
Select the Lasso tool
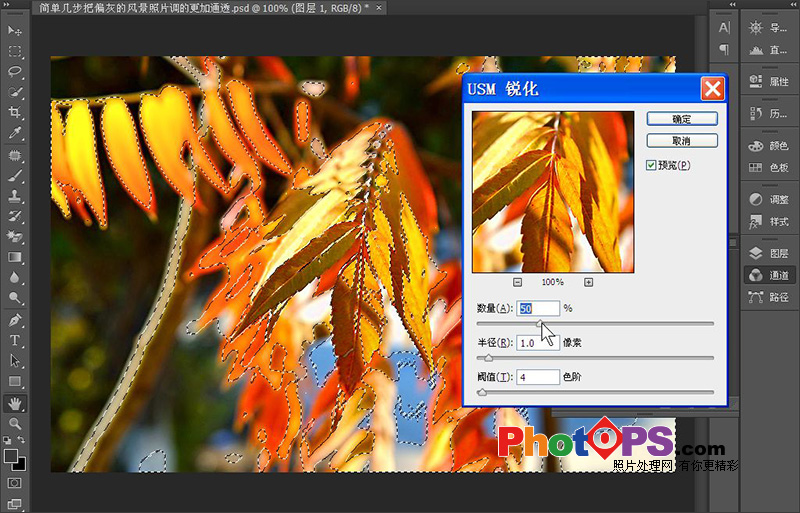coord(14,72)
